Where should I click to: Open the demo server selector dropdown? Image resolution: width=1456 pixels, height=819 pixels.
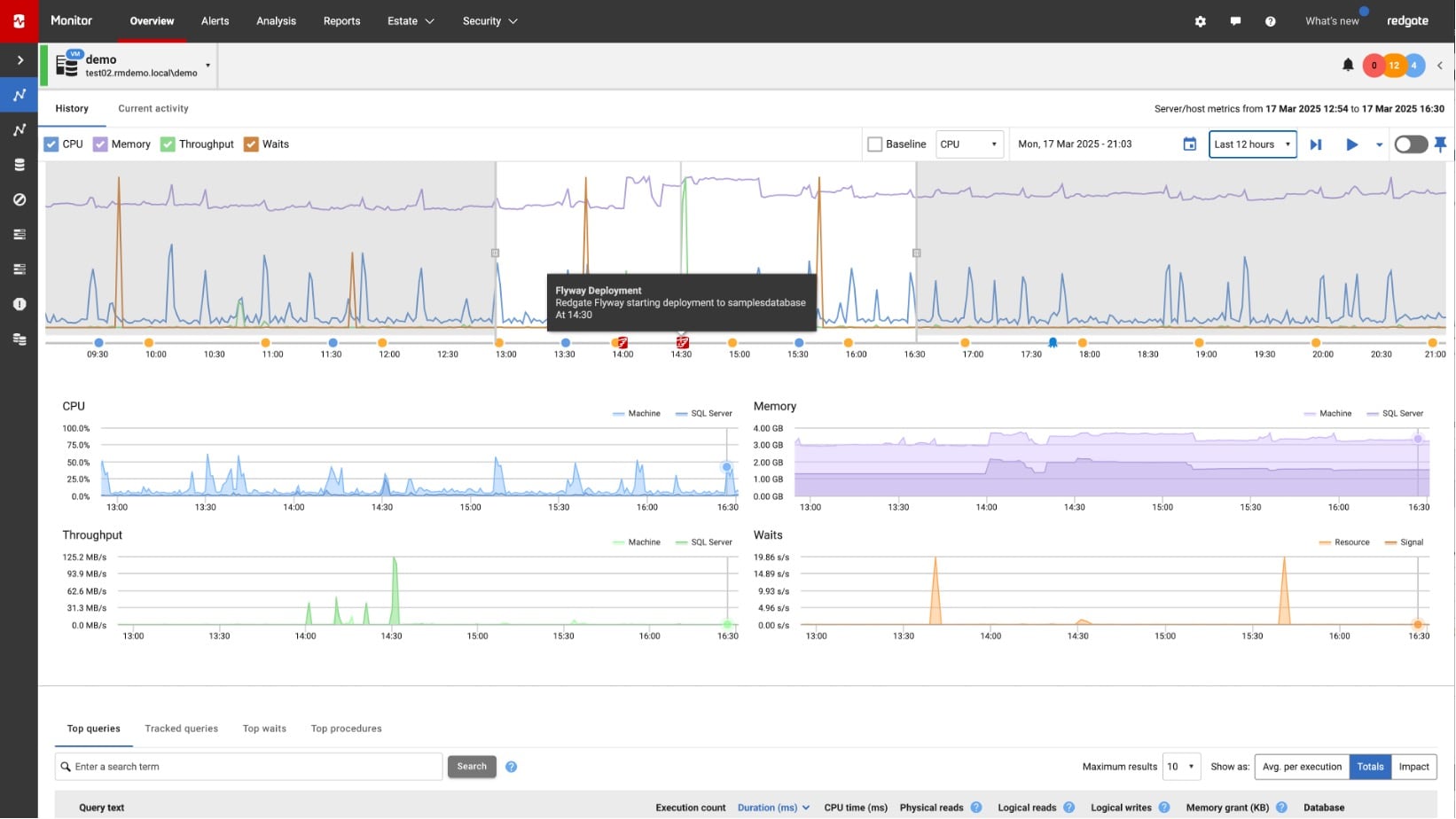point(208,66)
